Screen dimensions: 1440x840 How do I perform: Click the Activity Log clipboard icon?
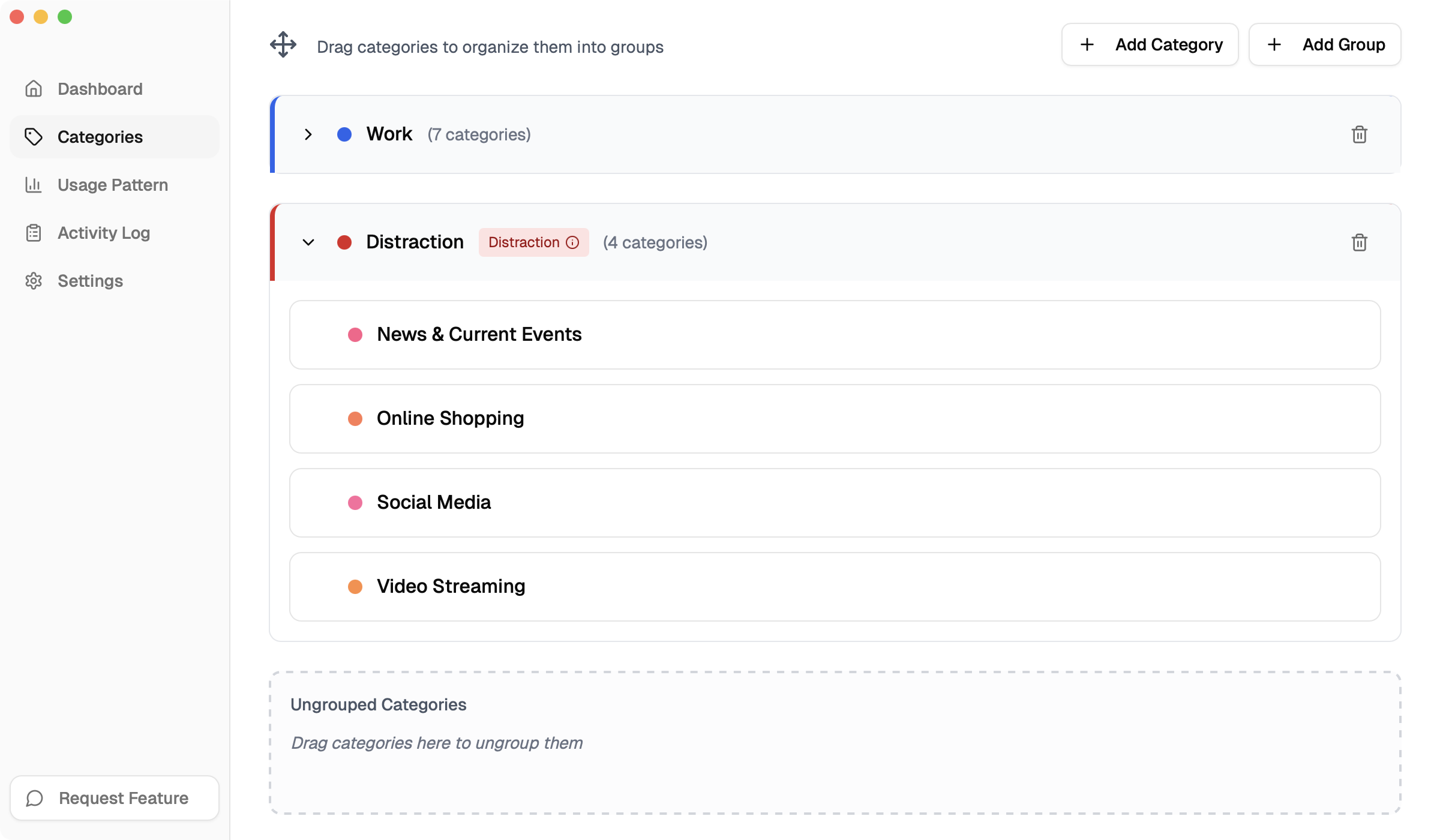click(x=34, y=233)
